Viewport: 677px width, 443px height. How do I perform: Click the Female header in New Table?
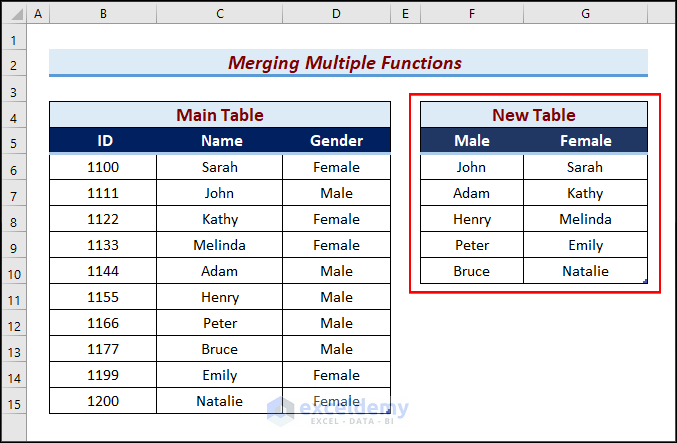tap(585, 141)
